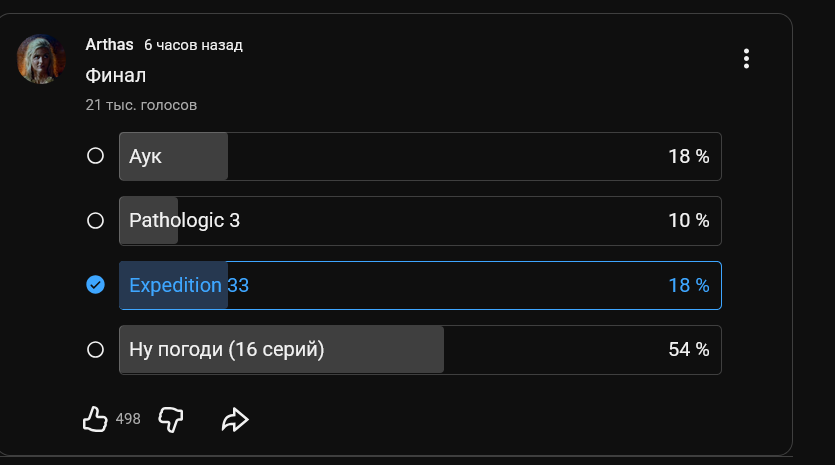Vote by clicking the Аук option text
The height and width of the screenshot is (465, 835).
(x=146, y=156)
